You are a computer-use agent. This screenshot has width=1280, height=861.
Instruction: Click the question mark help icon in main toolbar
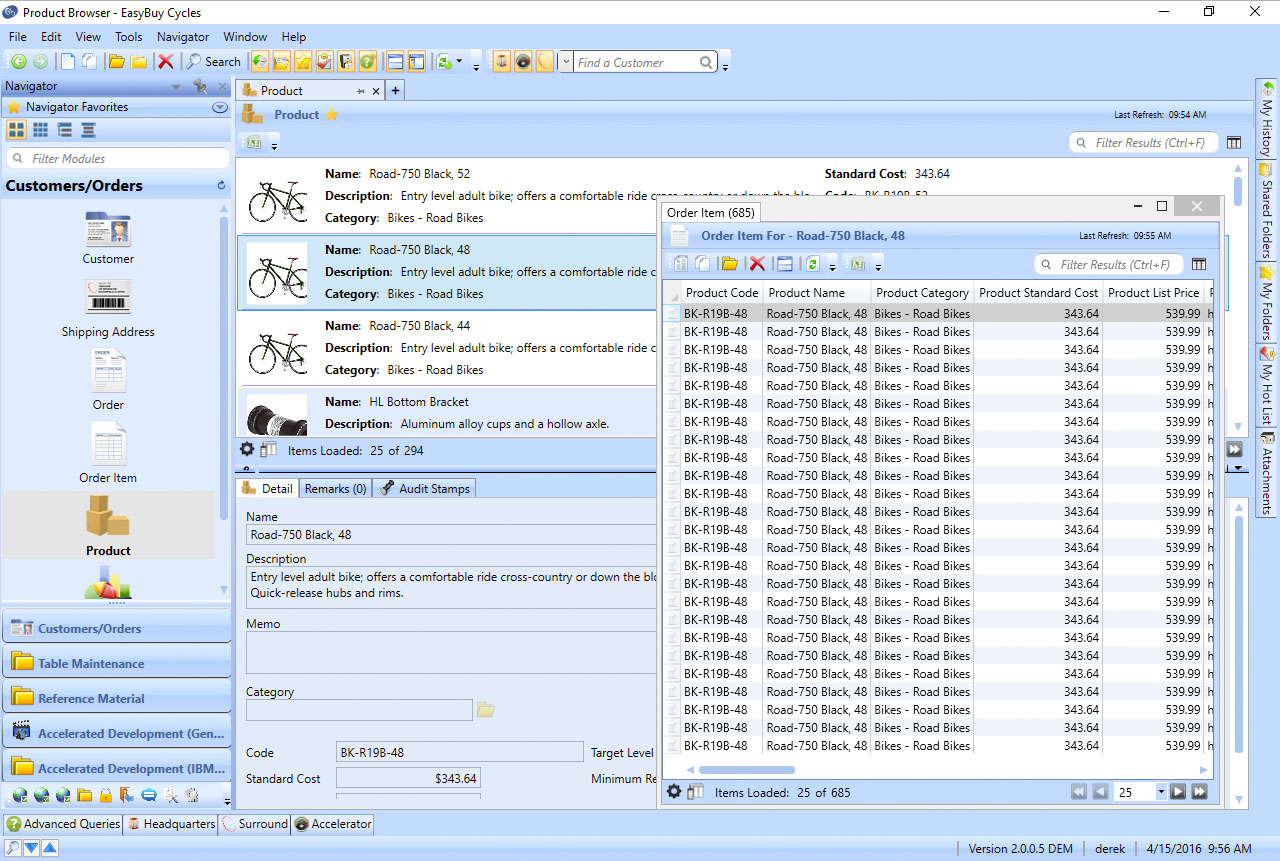367,62
